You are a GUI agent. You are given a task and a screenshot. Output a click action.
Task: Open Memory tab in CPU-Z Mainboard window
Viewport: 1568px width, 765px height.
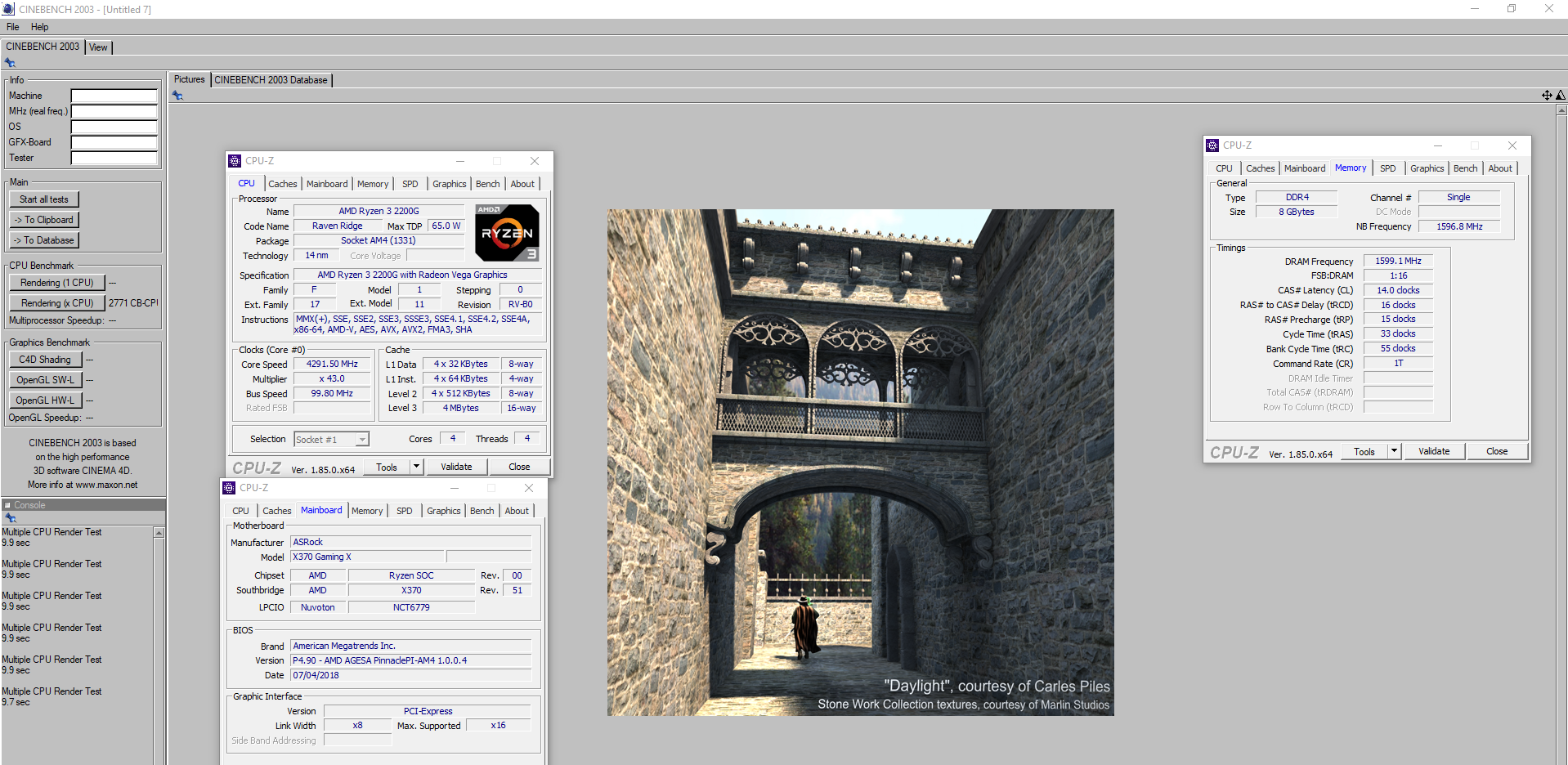pyautogui.click(x=367, y=511)
